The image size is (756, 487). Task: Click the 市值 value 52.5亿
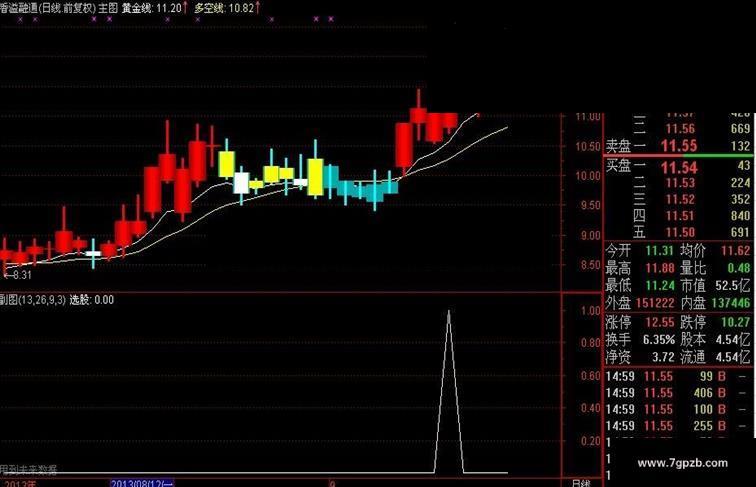[733, 285]
